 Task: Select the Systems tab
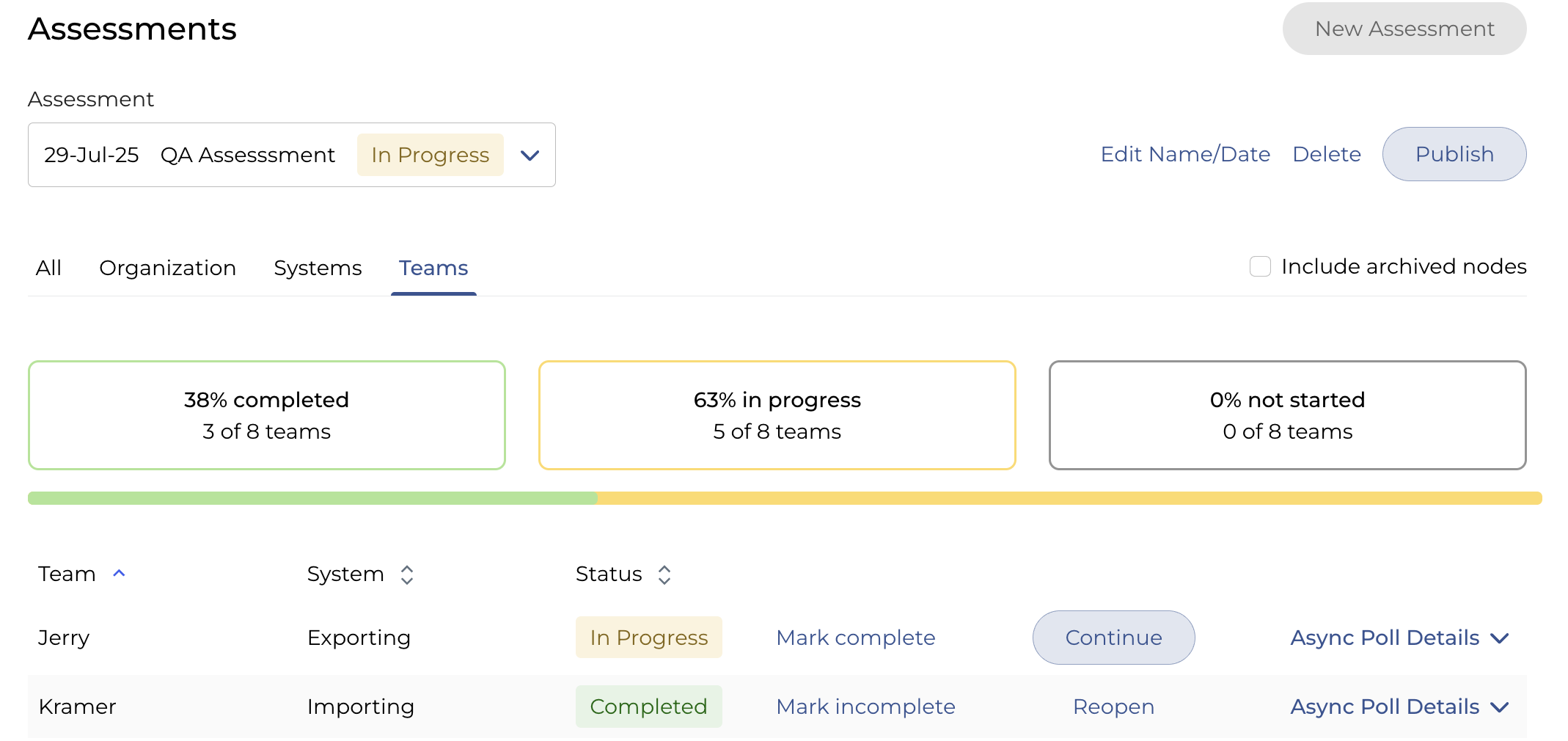click(x=318, y=268)
